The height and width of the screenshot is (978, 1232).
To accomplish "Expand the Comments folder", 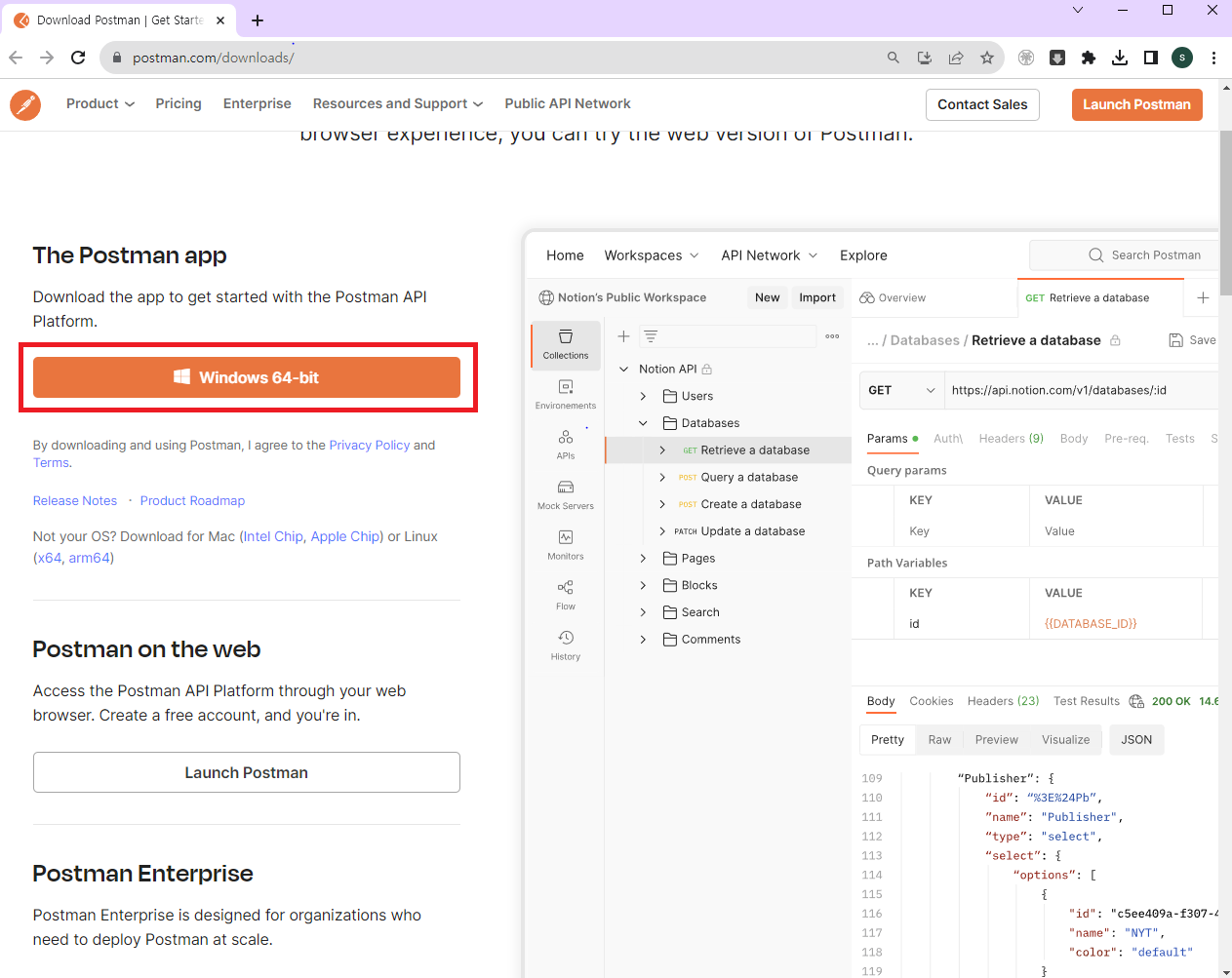I will pos(643,640).
